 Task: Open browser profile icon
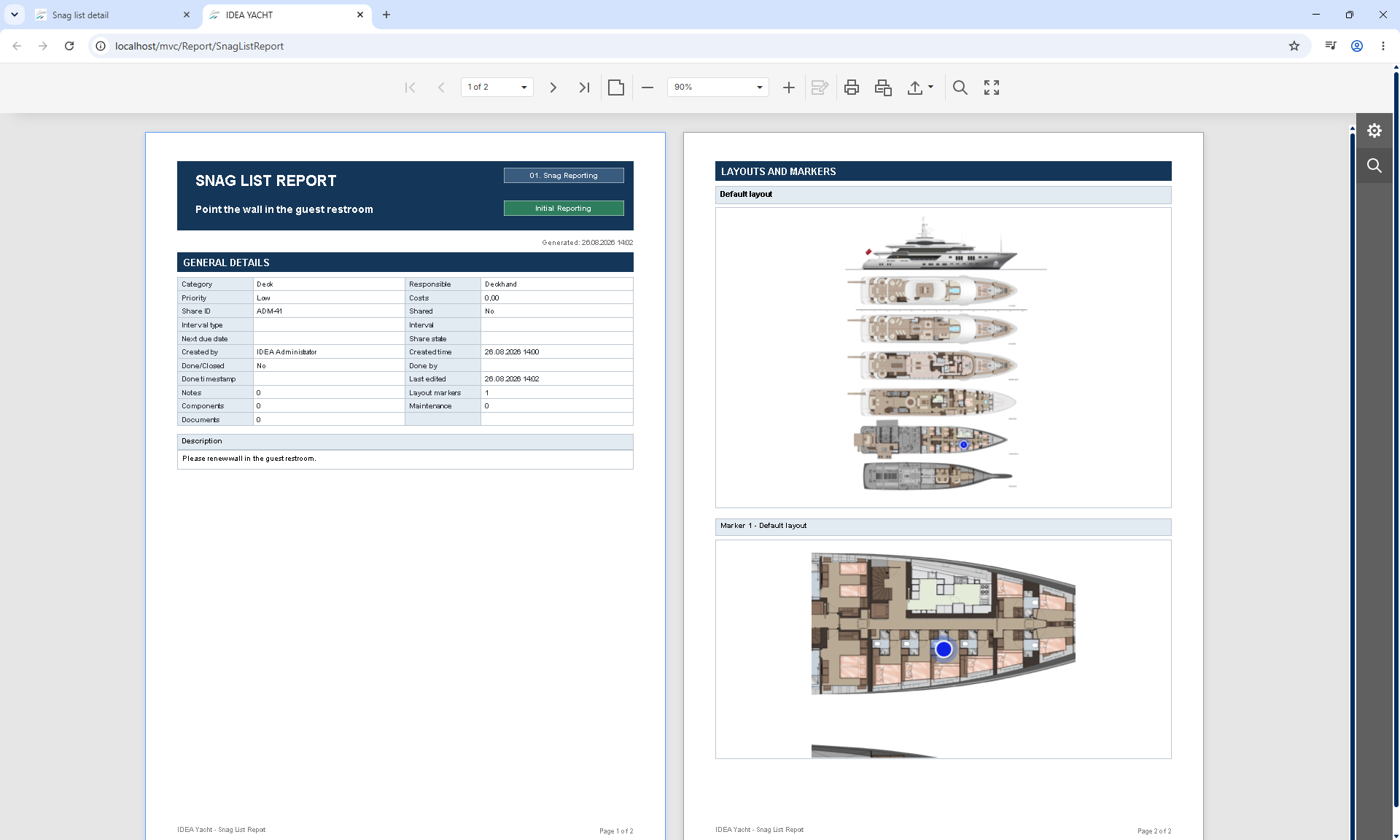pos(1357,46)
